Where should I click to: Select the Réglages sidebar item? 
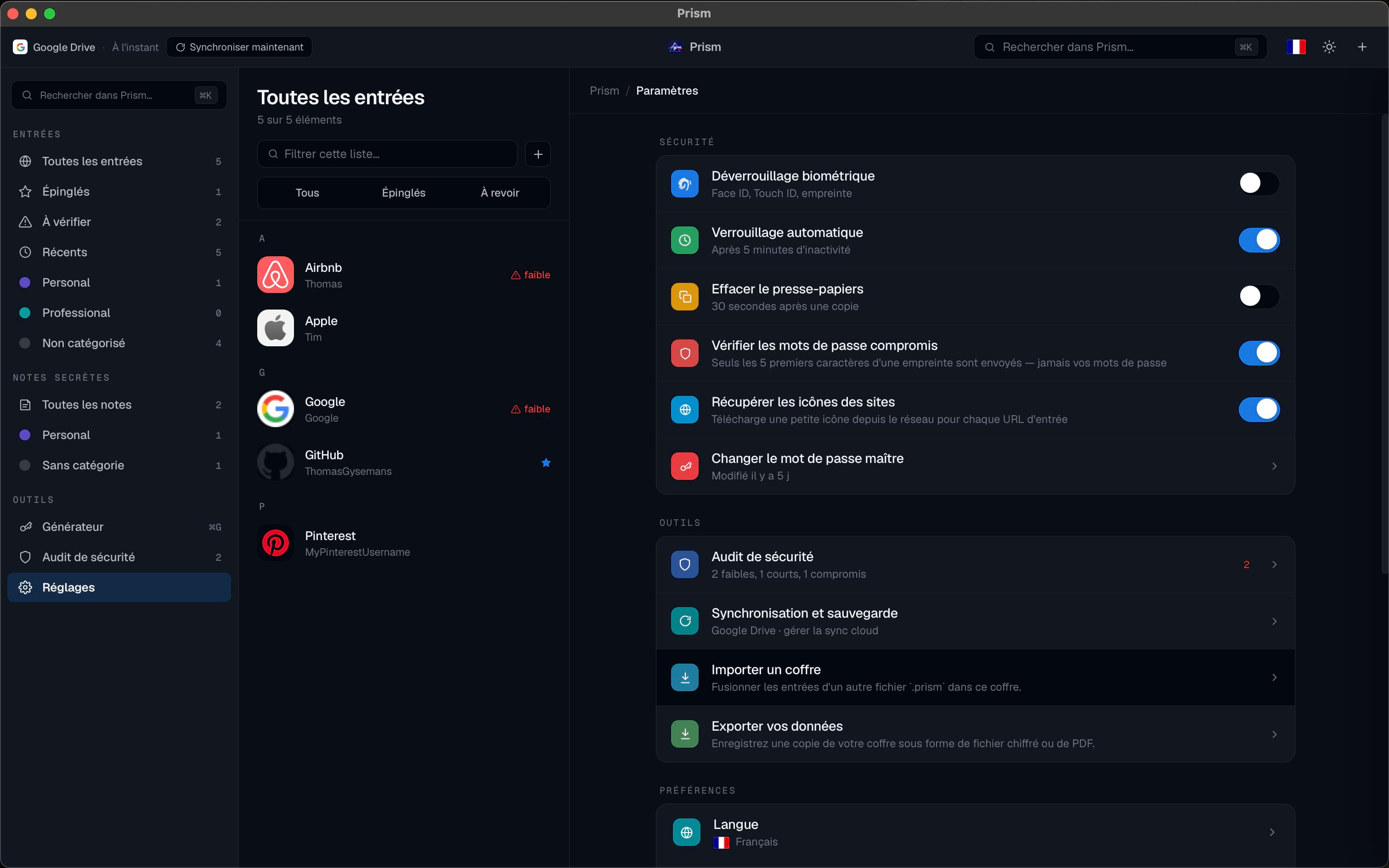tap(119, 587)
